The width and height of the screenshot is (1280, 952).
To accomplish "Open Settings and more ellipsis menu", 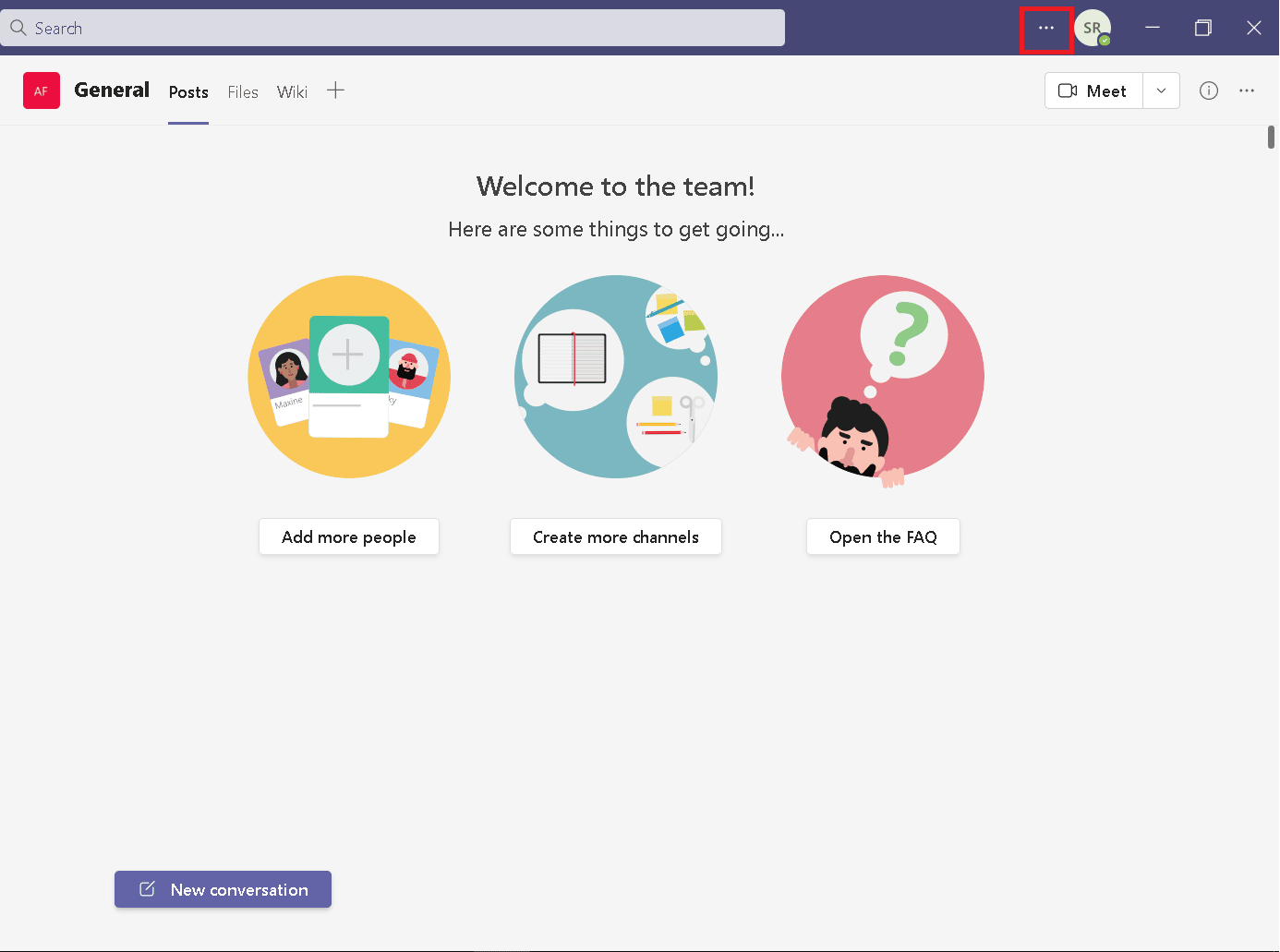I will [x=1045, y=29].
